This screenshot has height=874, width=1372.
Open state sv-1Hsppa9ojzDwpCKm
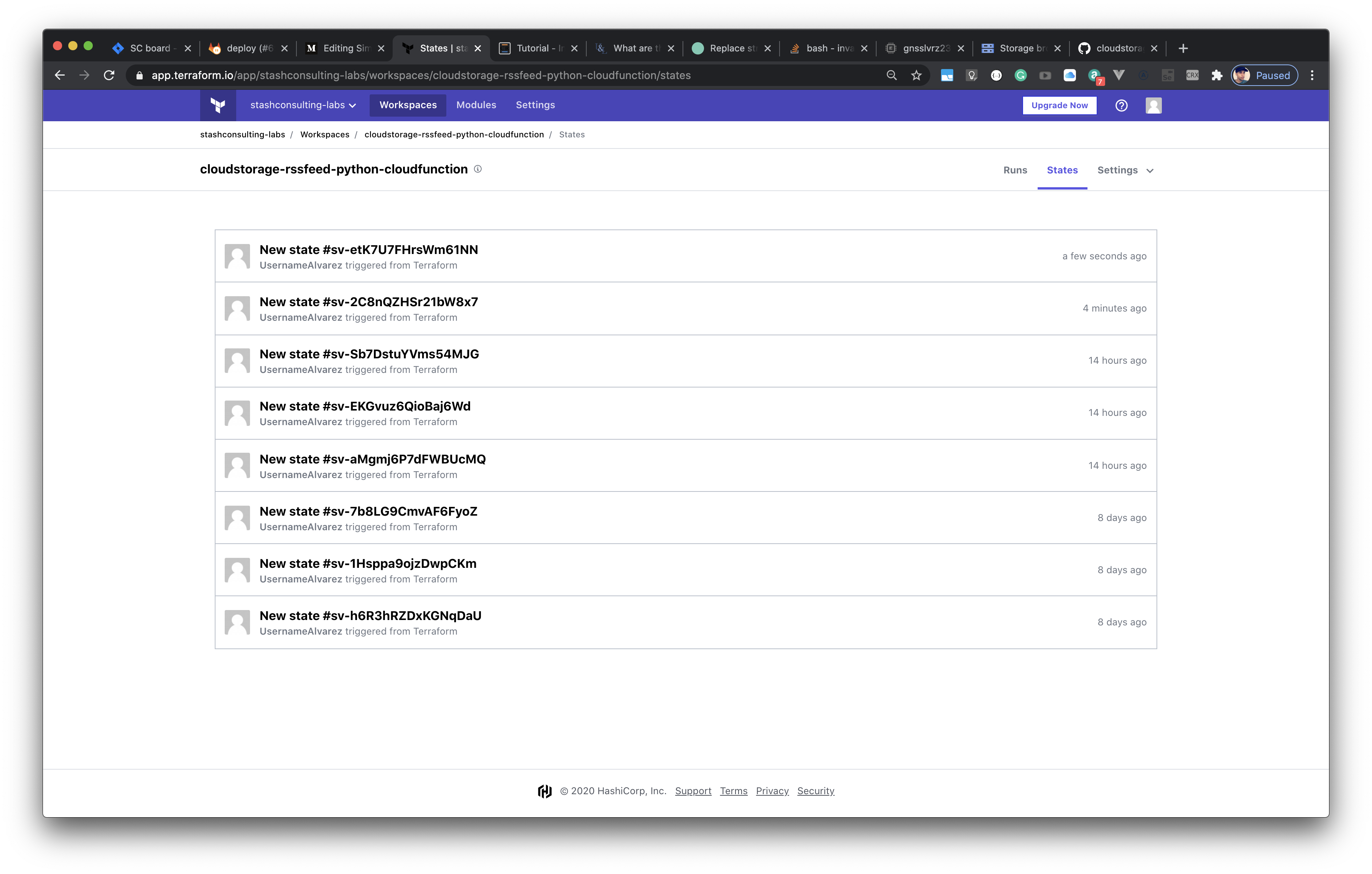(x=368, y=563)
